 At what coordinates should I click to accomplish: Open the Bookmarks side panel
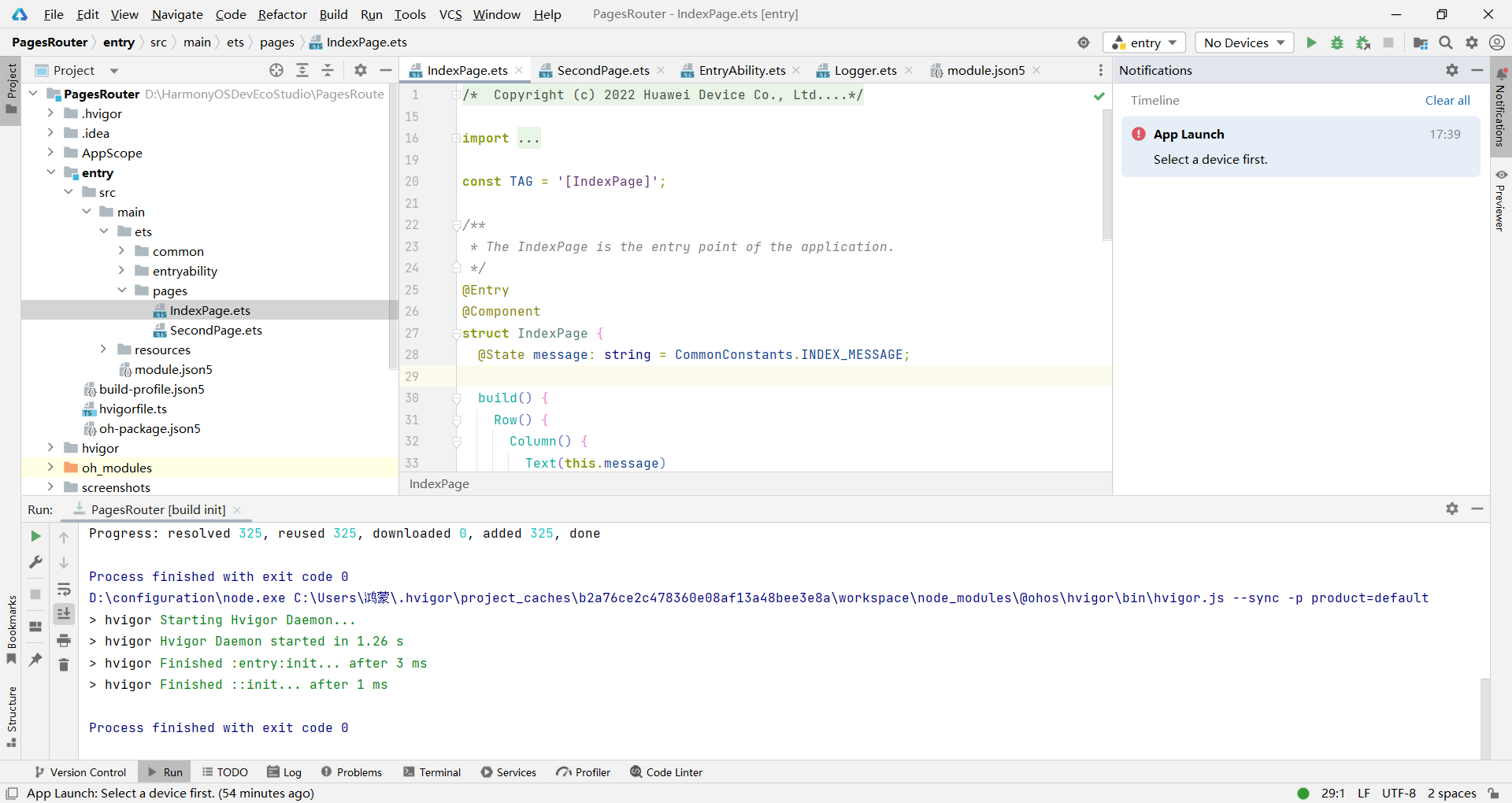coord(11,630)
